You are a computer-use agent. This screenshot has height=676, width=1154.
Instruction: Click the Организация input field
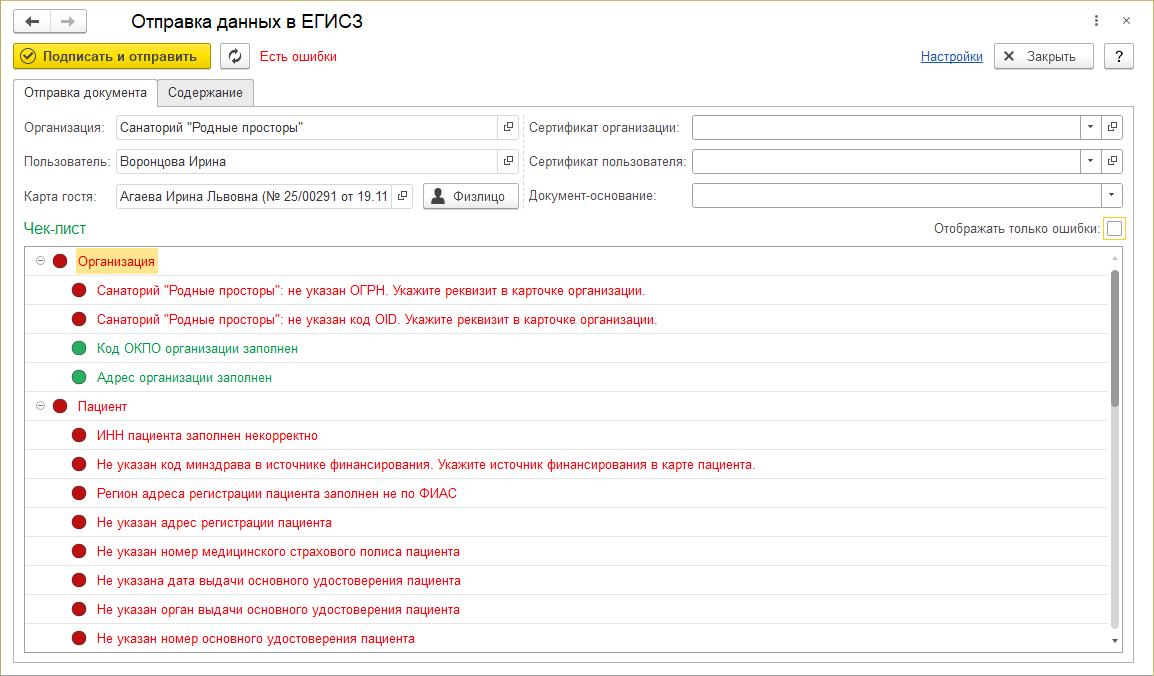click(x=307, y=127)
